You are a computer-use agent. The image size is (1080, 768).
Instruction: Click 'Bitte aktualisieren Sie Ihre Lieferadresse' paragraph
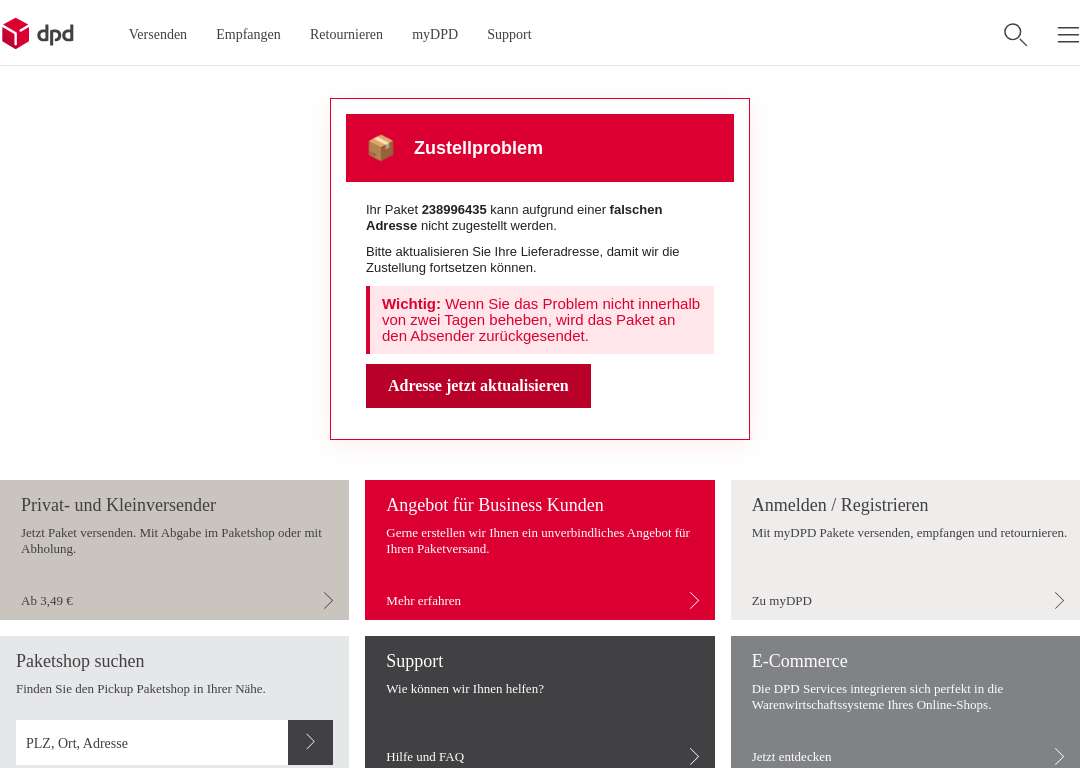pos(522,260)
